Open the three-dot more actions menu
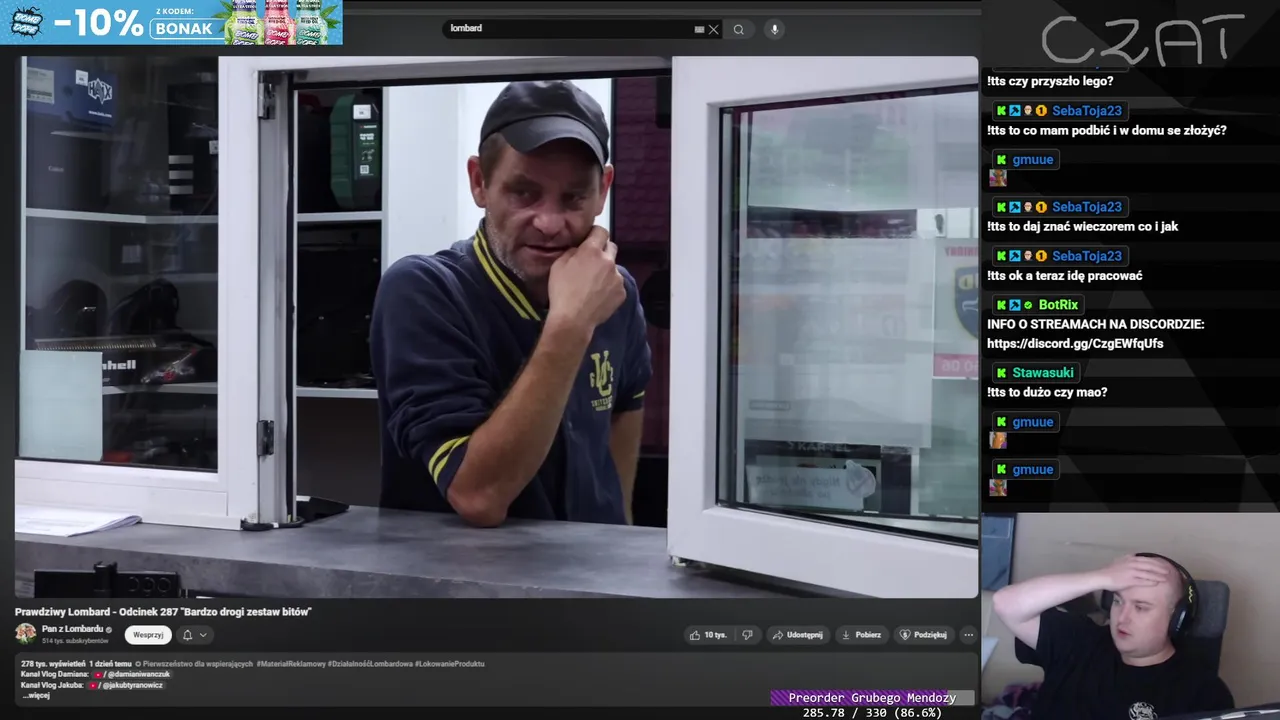The image size is (1280, 720). [968, 635]
